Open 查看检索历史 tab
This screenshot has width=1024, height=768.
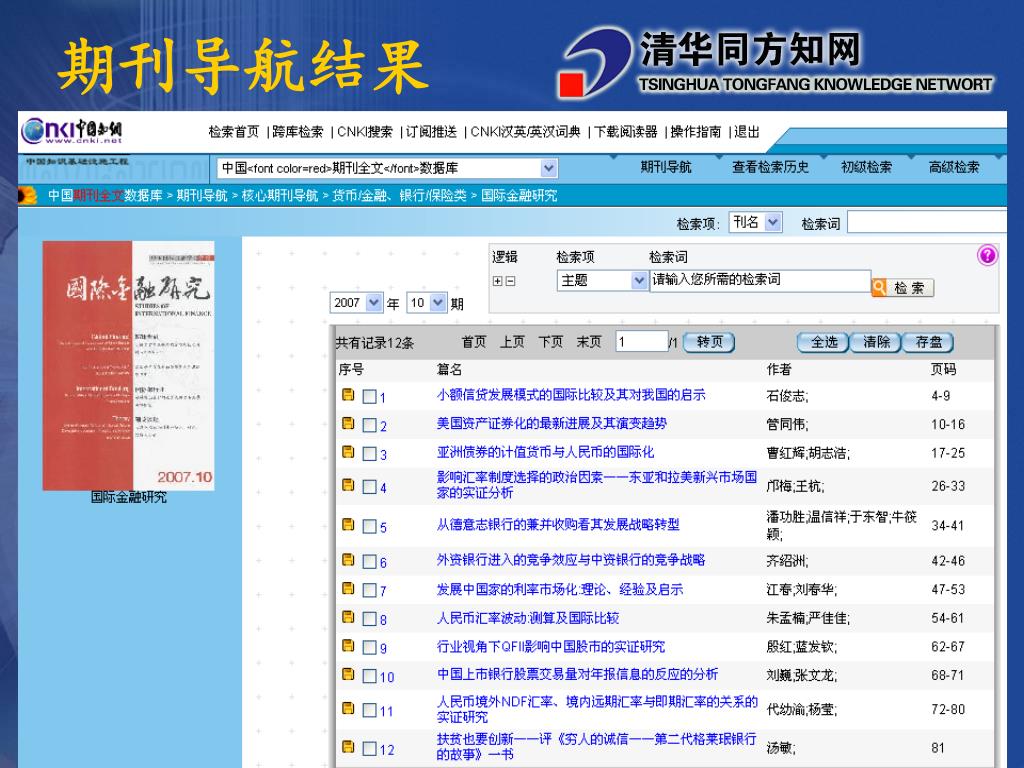click(x=770, y=167)
